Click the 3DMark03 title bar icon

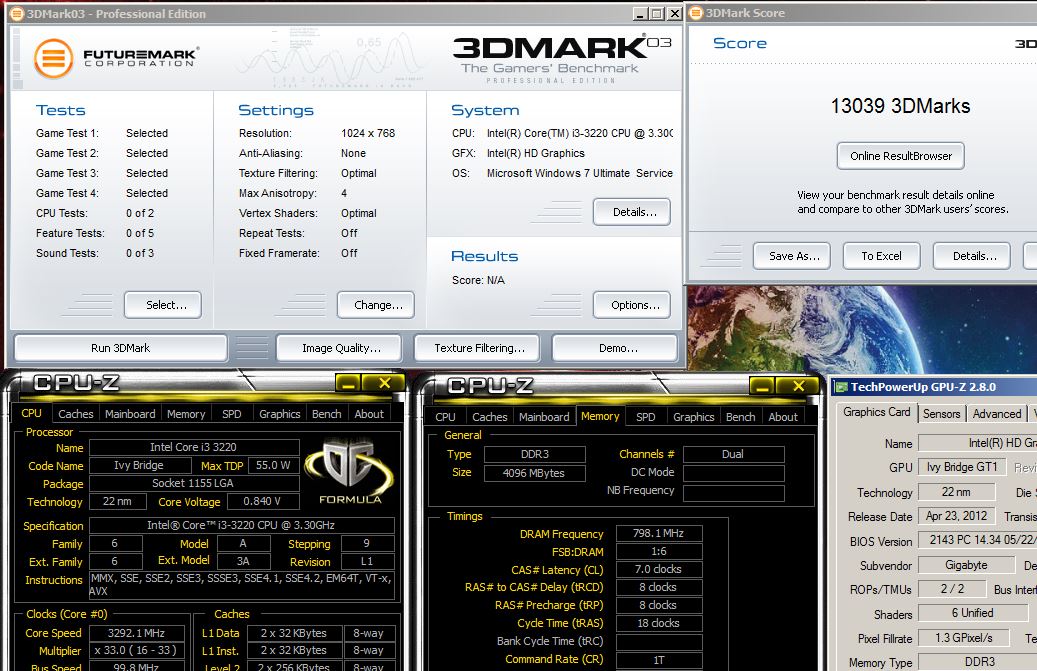pos(17,13)
